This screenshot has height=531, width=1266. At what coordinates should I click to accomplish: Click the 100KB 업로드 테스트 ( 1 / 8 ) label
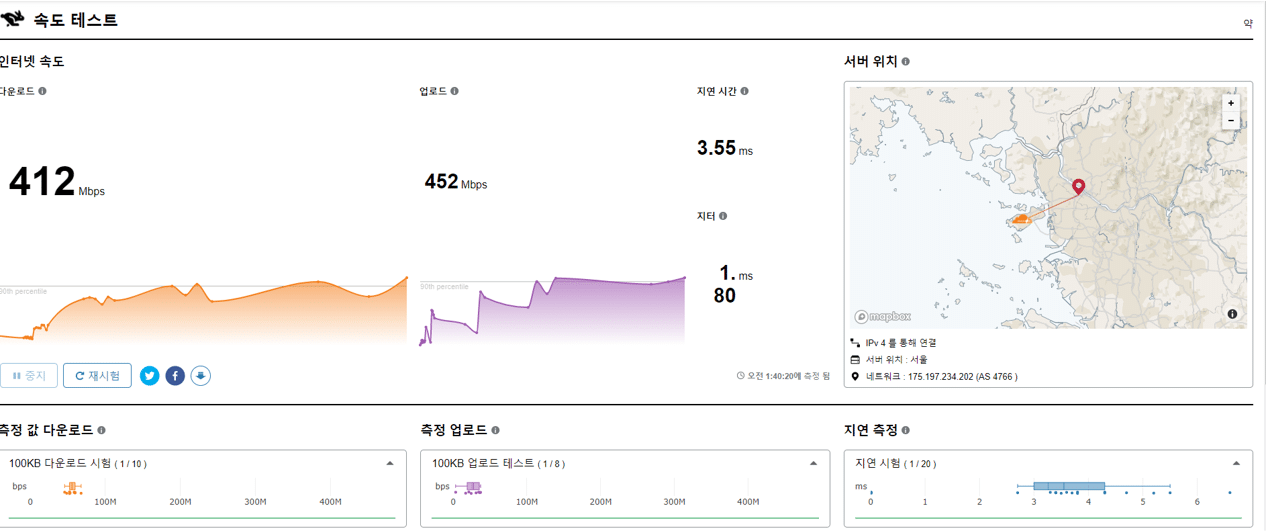click(498, 464)
